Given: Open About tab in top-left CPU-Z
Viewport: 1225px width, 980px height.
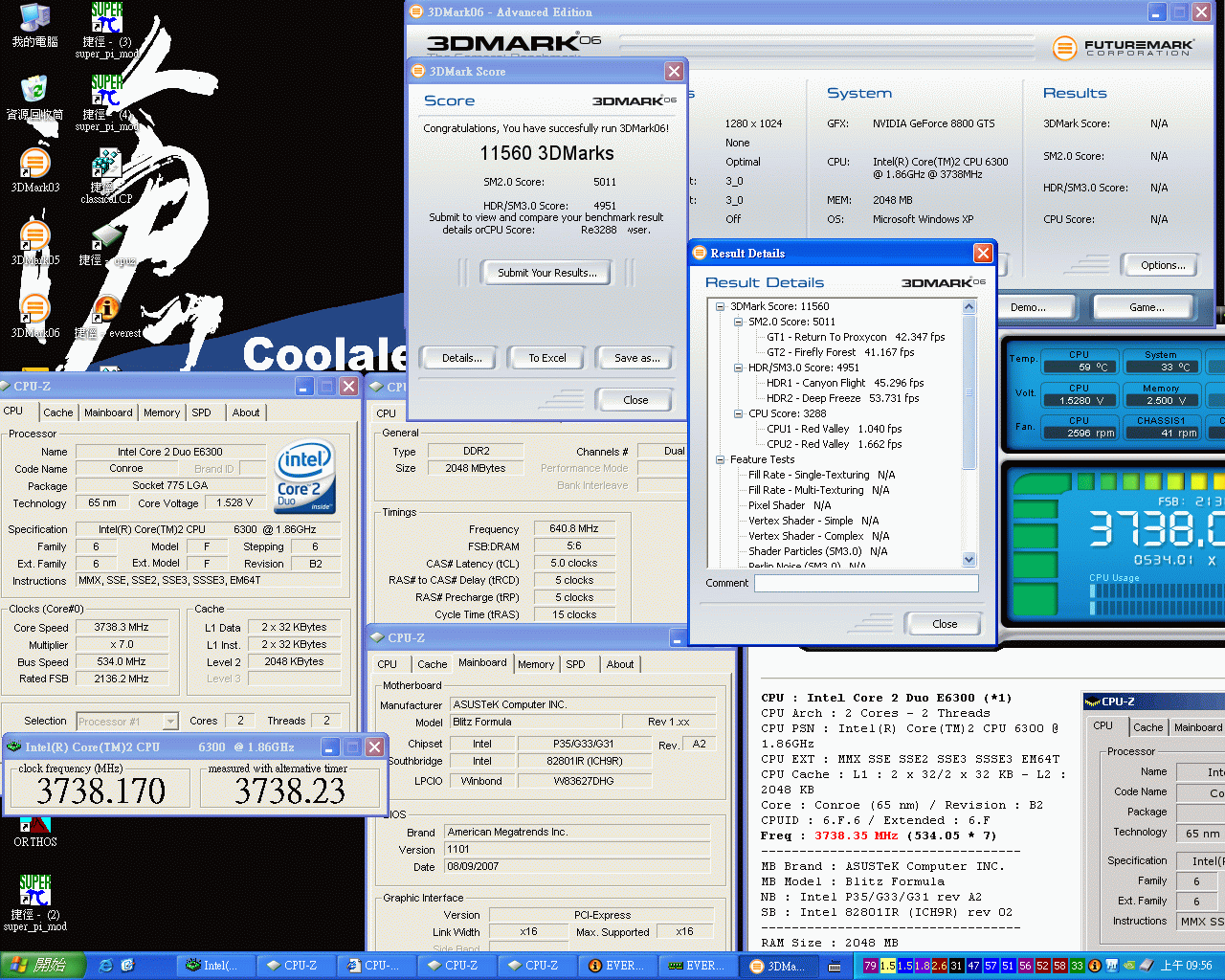Looking at the screenshot, I should point(246,412).
